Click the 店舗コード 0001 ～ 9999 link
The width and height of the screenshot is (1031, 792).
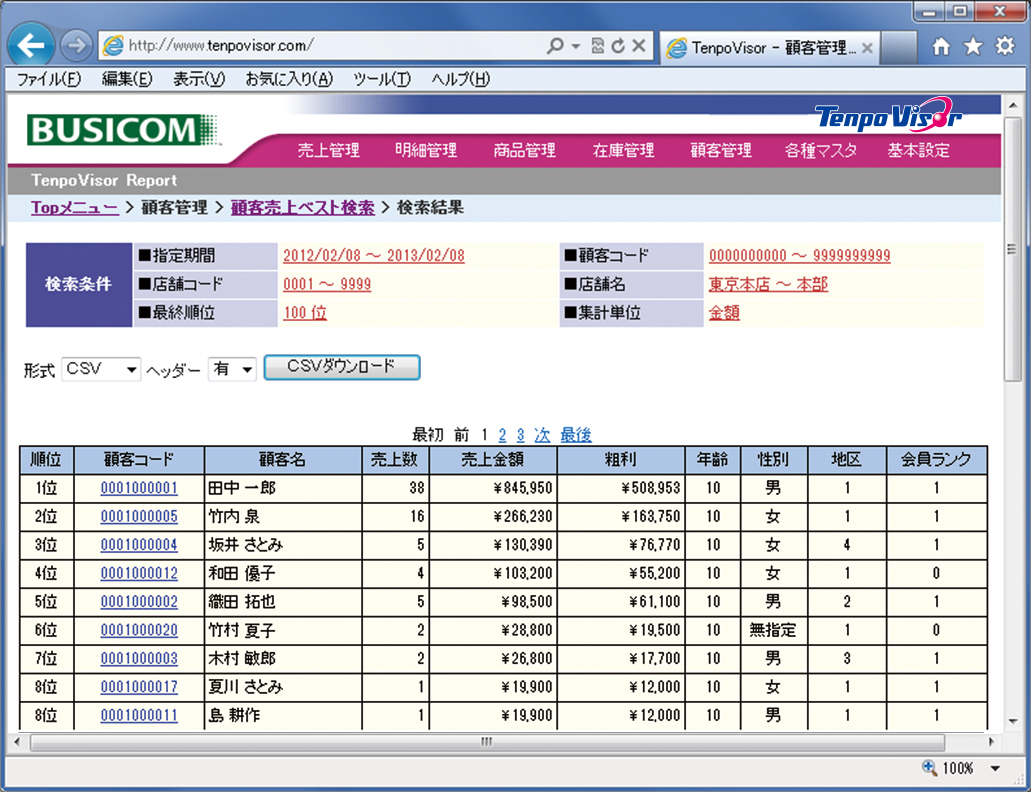point(327,285)
